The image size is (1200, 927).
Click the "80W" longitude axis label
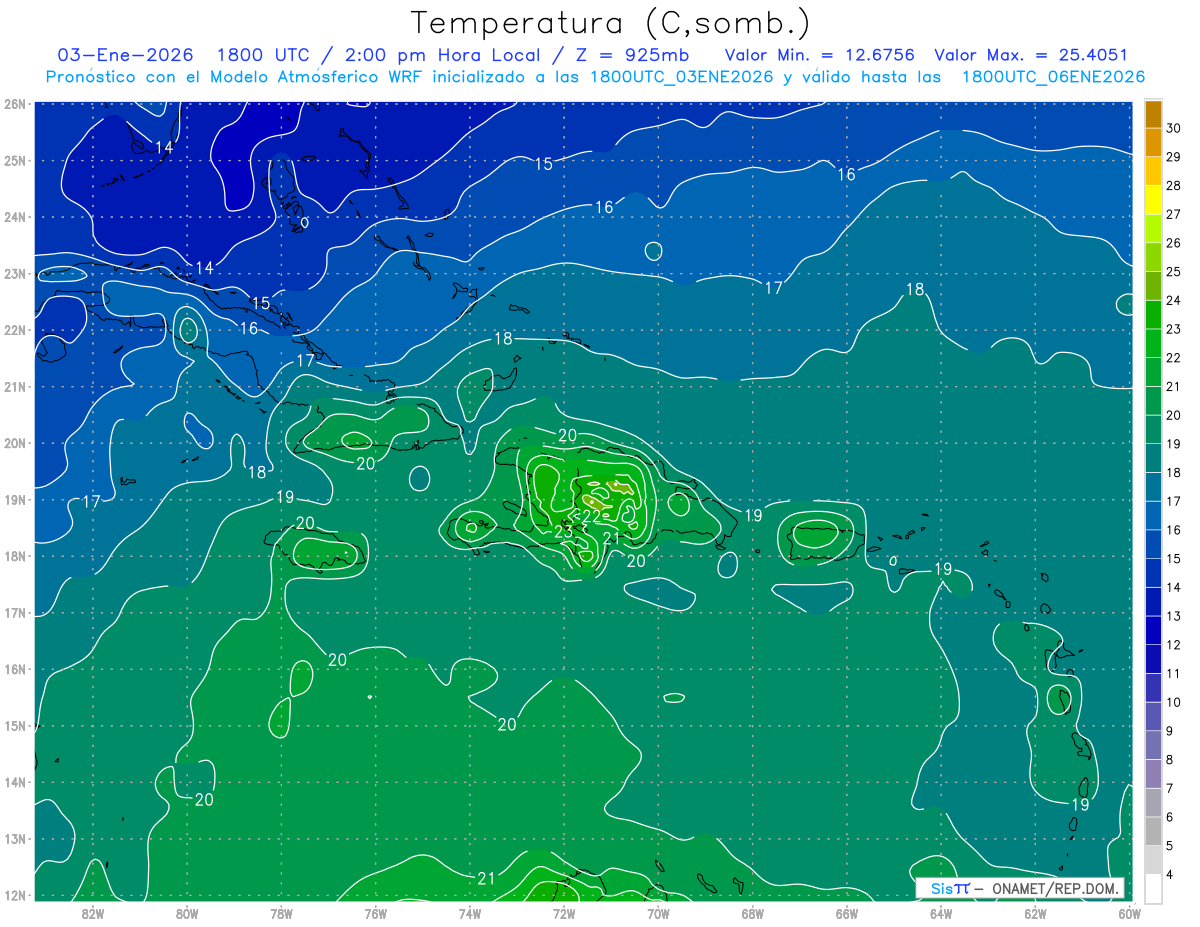(x=187, y=912)
